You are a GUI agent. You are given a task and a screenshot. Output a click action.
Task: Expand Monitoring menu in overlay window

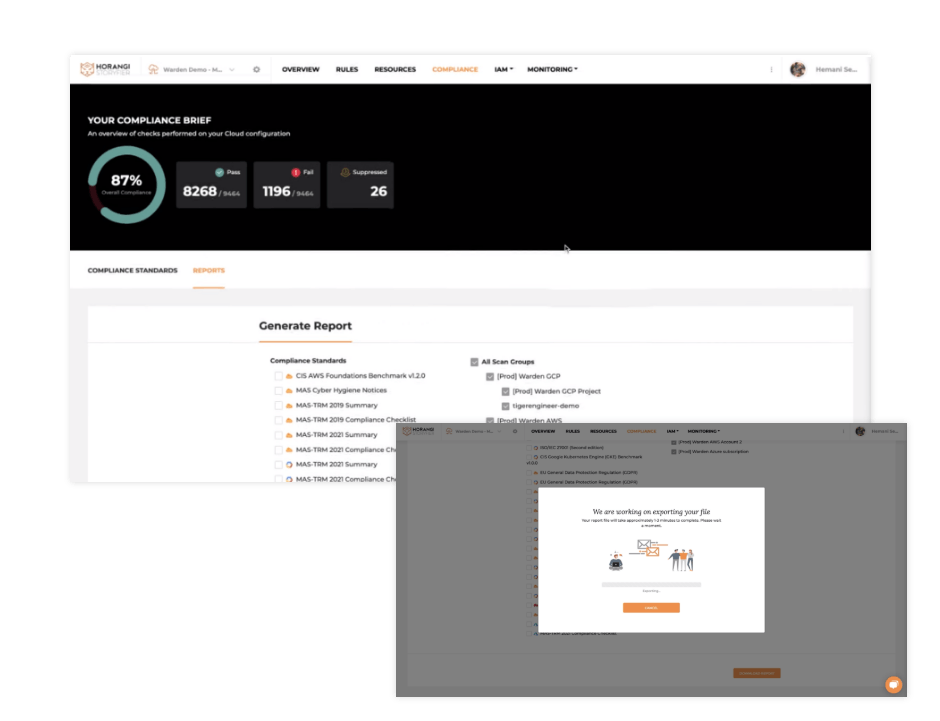tap(703, 431)
